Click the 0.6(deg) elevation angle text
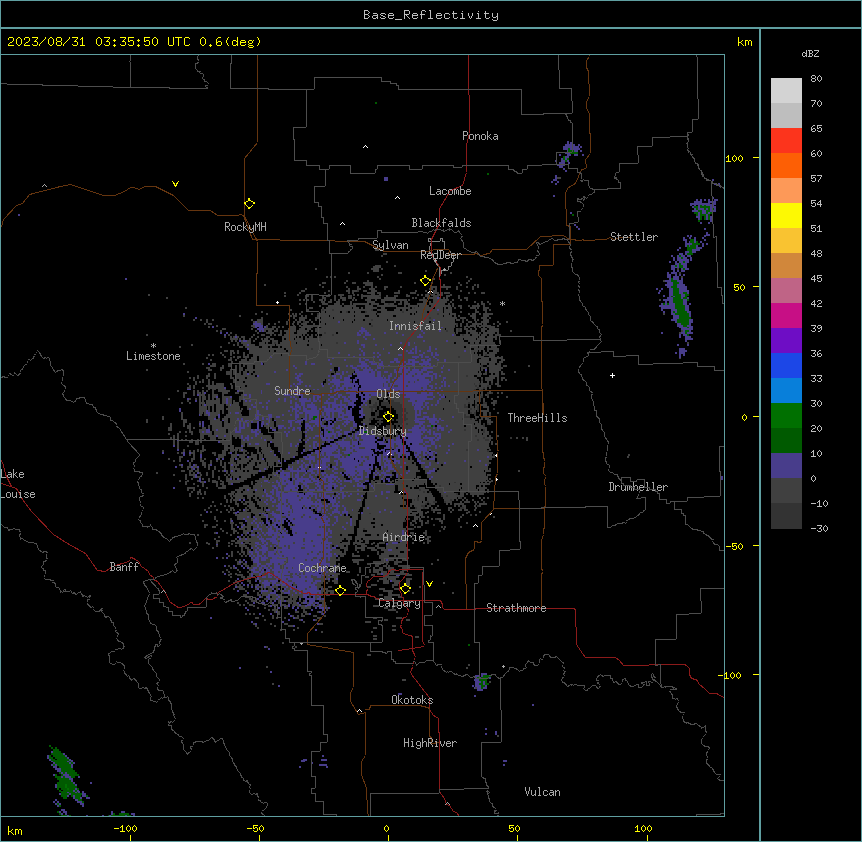The height and width of the screenshot is (842, 862). tap(230, 42)
